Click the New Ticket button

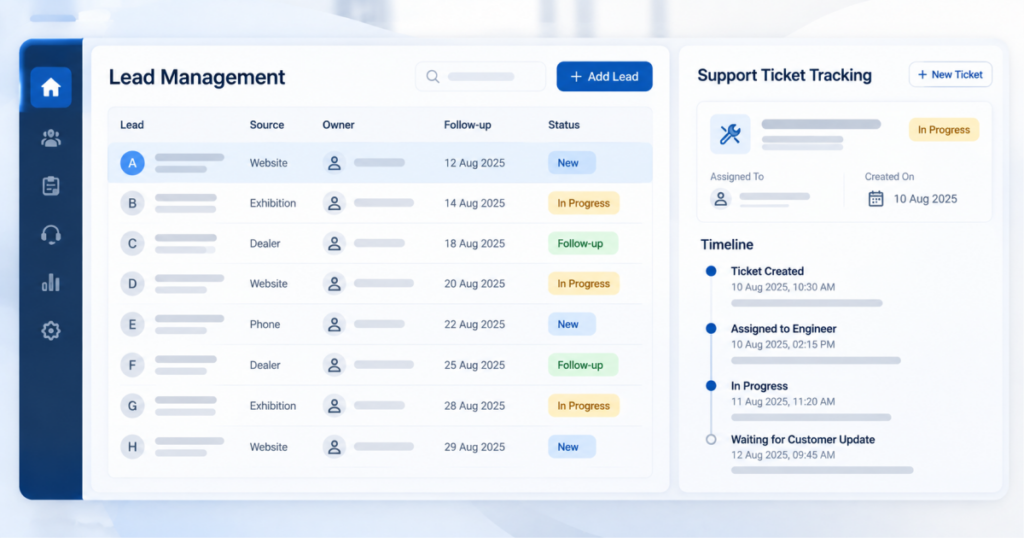(950, 74)
